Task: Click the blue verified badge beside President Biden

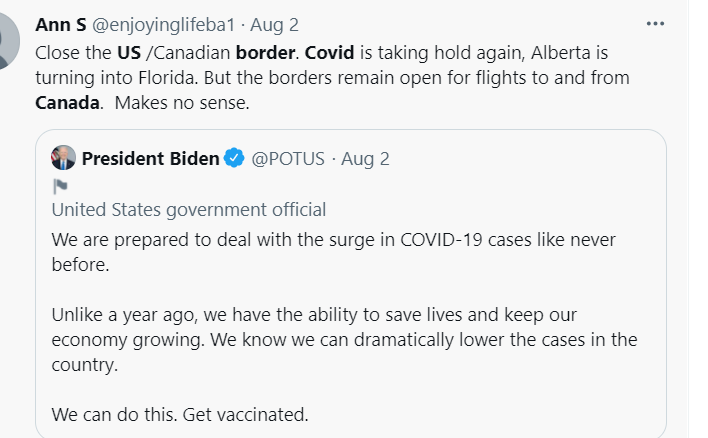Action: pyautogui.click(x=234, y=158)
